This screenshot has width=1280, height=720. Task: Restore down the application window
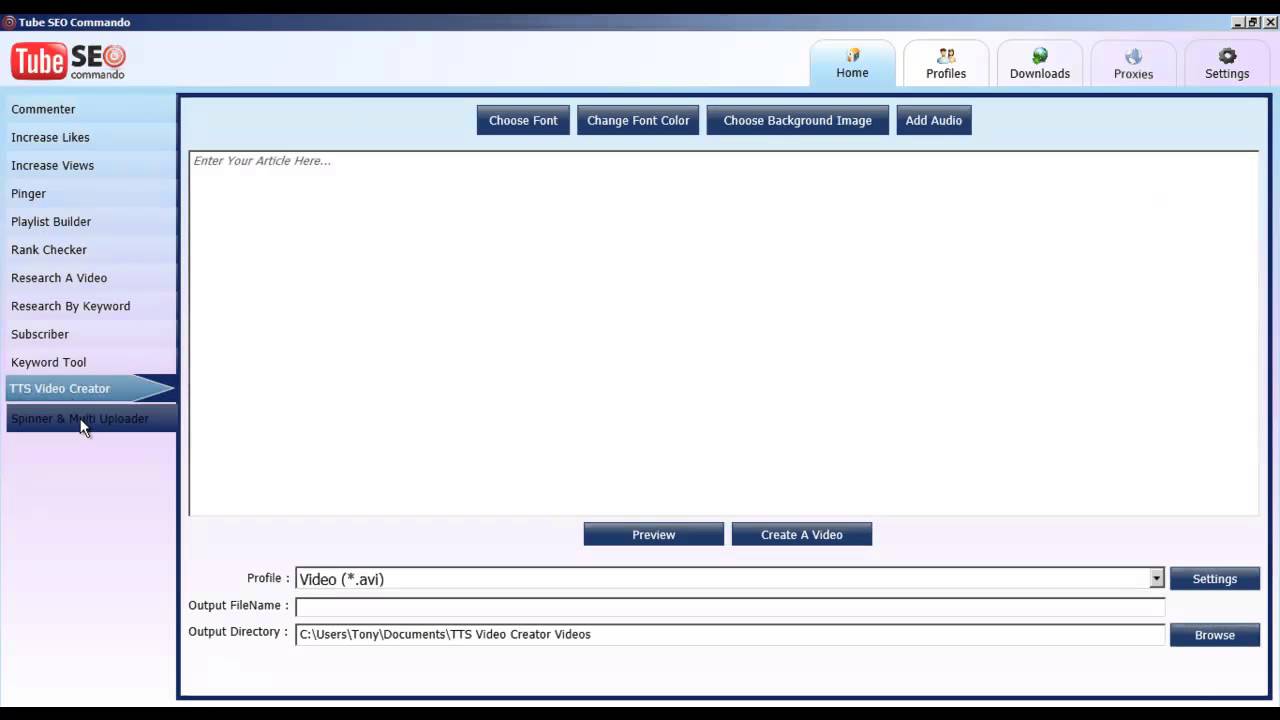pyautogui.click(x=1253, y=22)
